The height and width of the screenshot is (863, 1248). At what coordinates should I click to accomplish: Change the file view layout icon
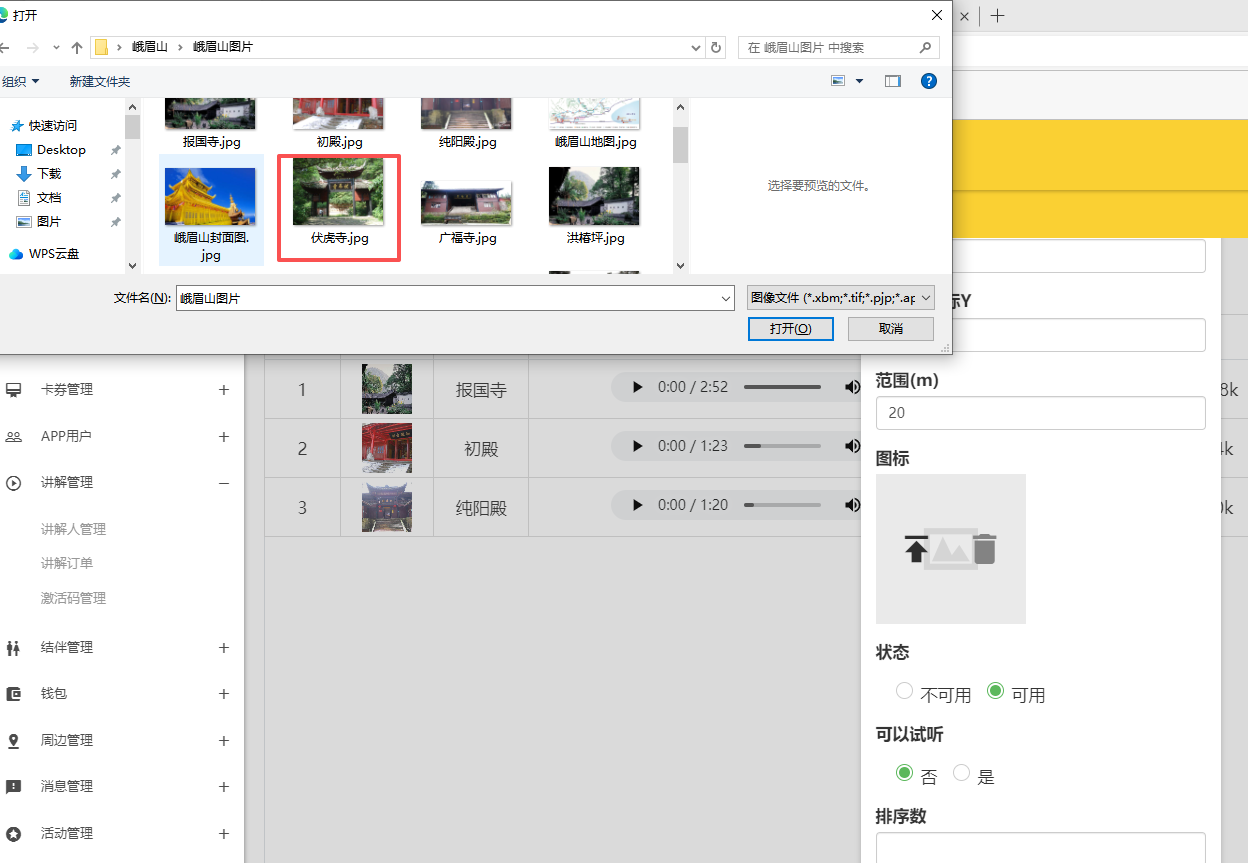[838, 81]
